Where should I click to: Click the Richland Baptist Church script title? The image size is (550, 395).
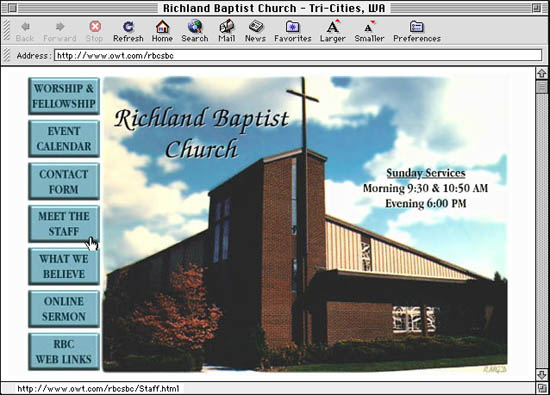point(202,133)
